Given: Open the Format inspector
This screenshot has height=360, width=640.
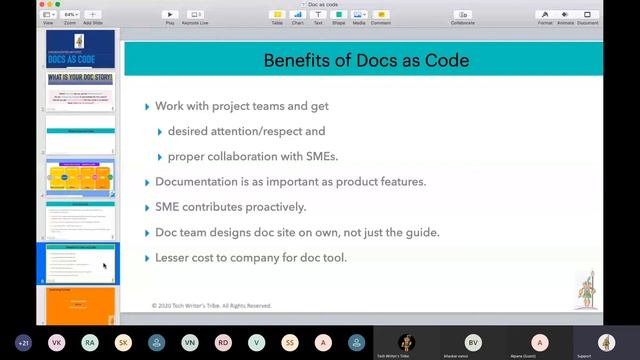Looking at the screenshot, I should point(545,15).
